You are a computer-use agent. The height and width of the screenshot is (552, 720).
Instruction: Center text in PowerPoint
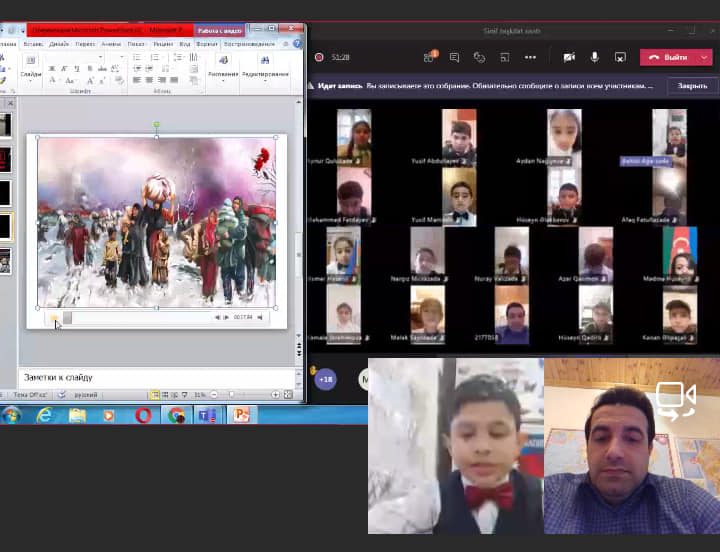click(x=149, y=80)
